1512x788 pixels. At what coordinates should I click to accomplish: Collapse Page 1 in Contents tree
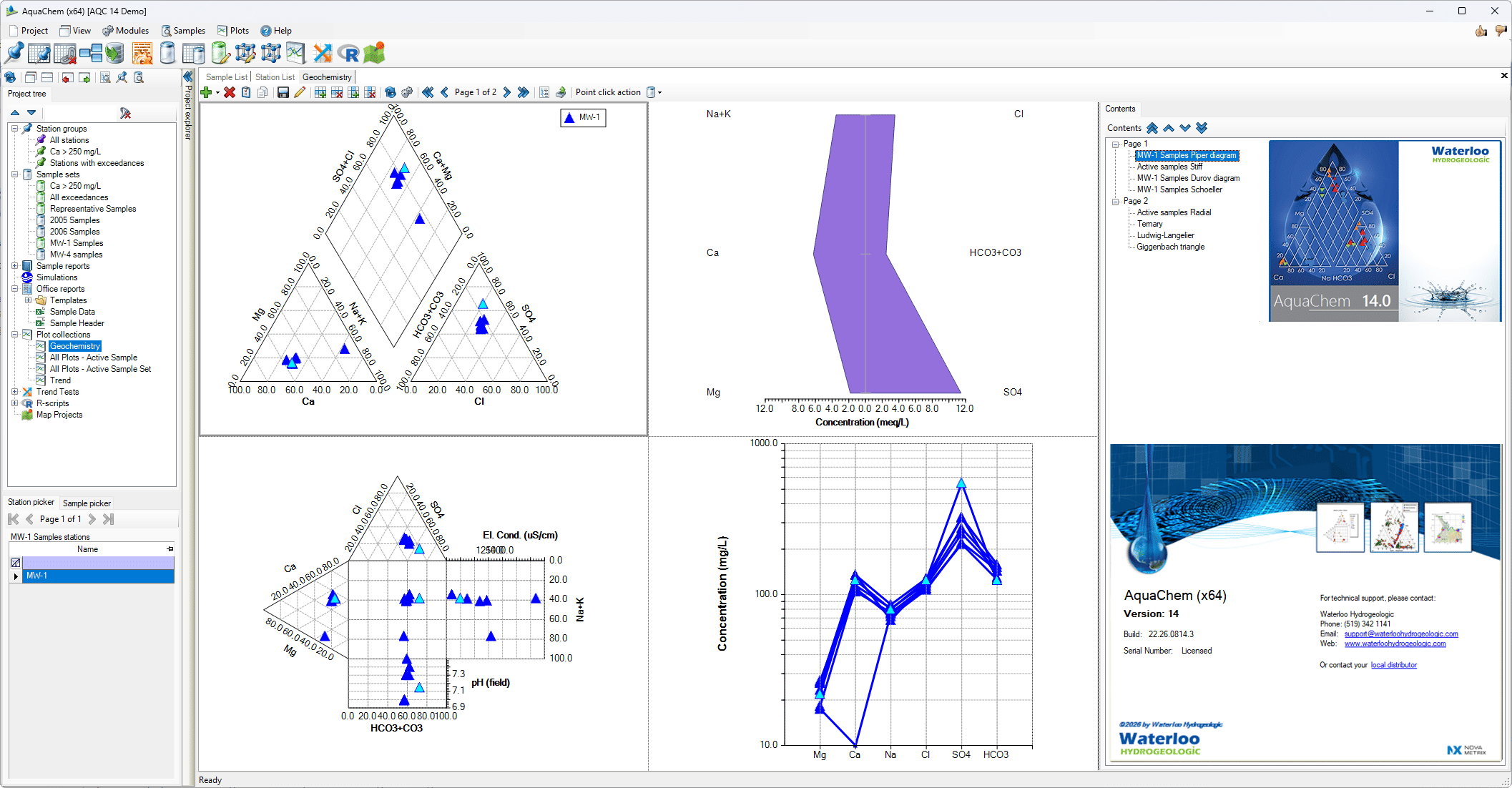tap(1115, 144)
